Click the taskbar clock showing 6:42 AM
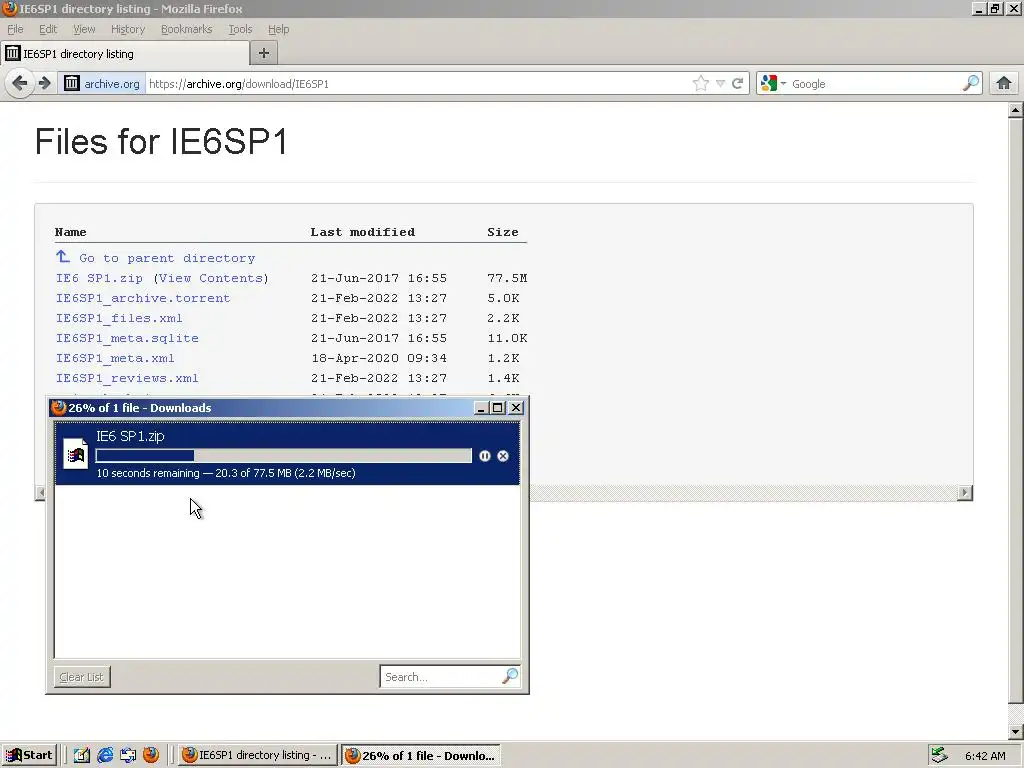 click(985, 756)
